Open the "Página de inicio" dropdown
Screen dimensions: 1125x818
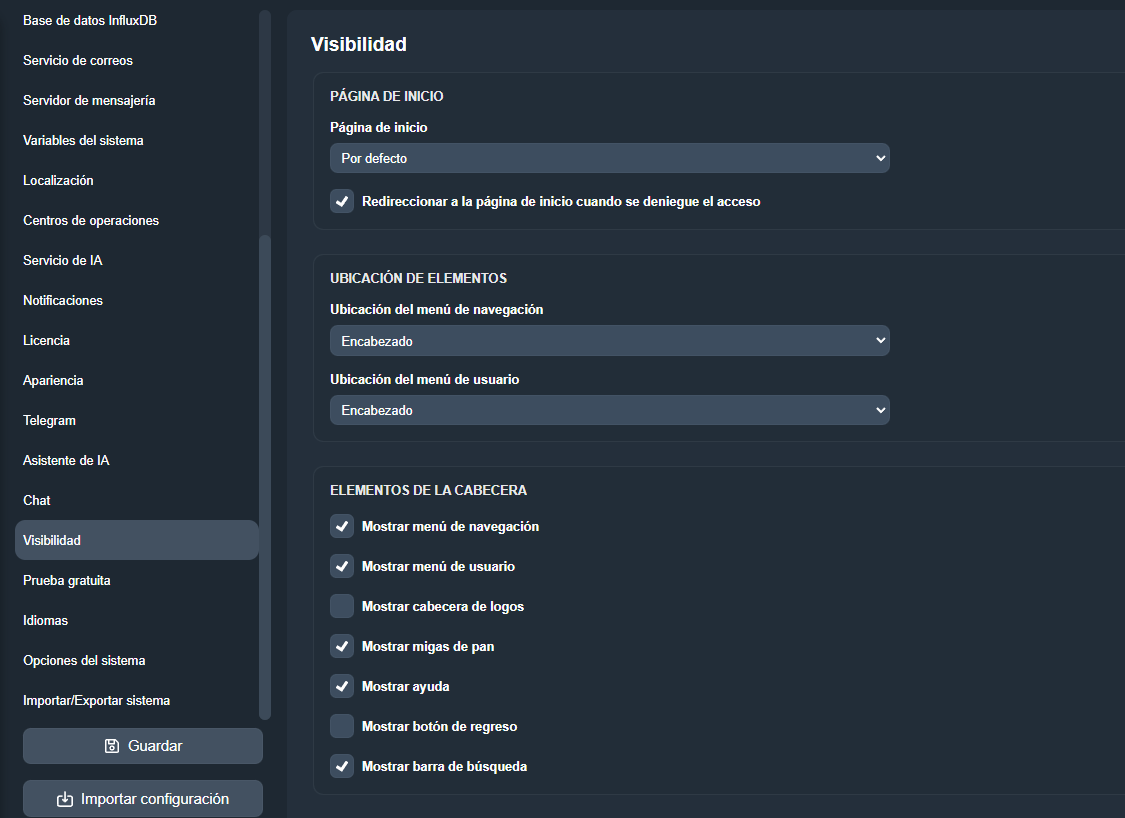[x=610, y=157]
